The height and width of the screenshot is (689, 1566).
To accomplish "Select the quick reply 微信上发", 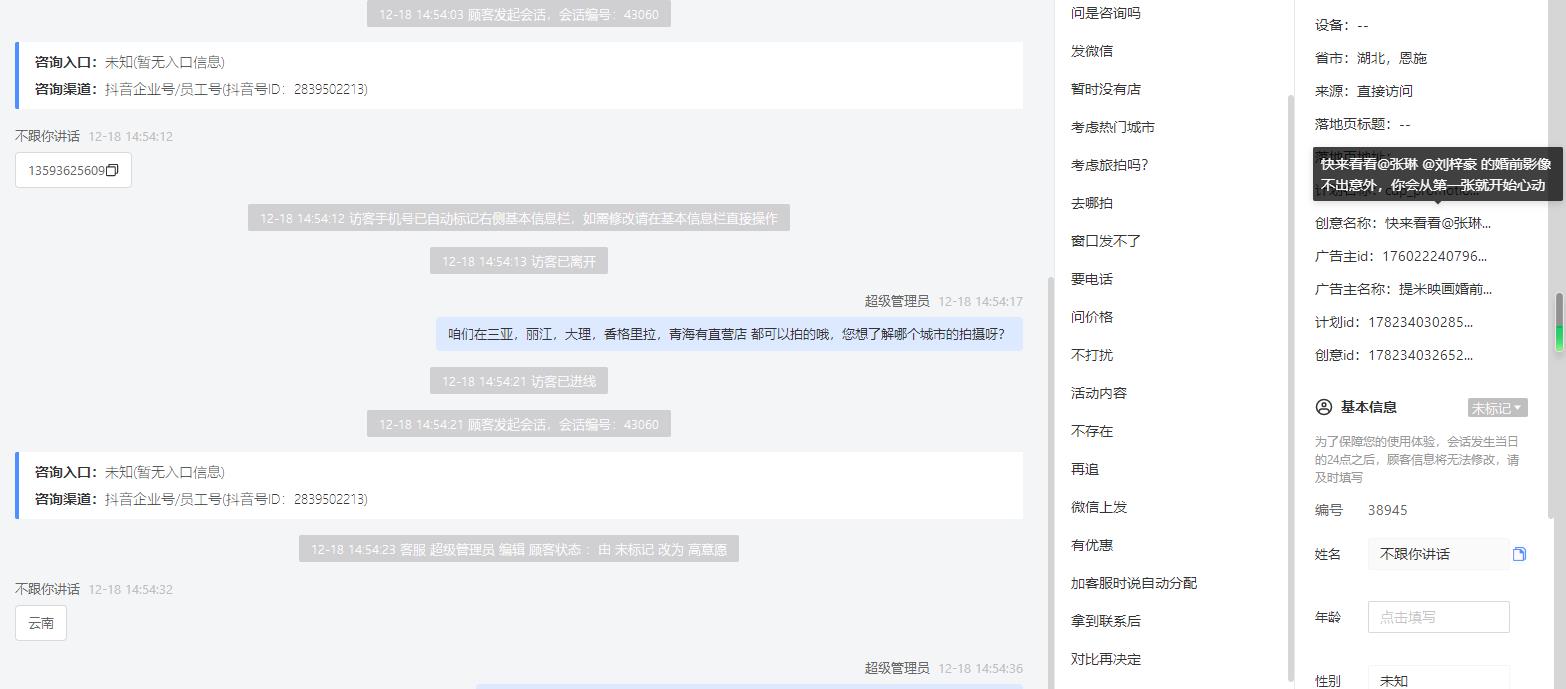I will click(x=1099, y=507).
